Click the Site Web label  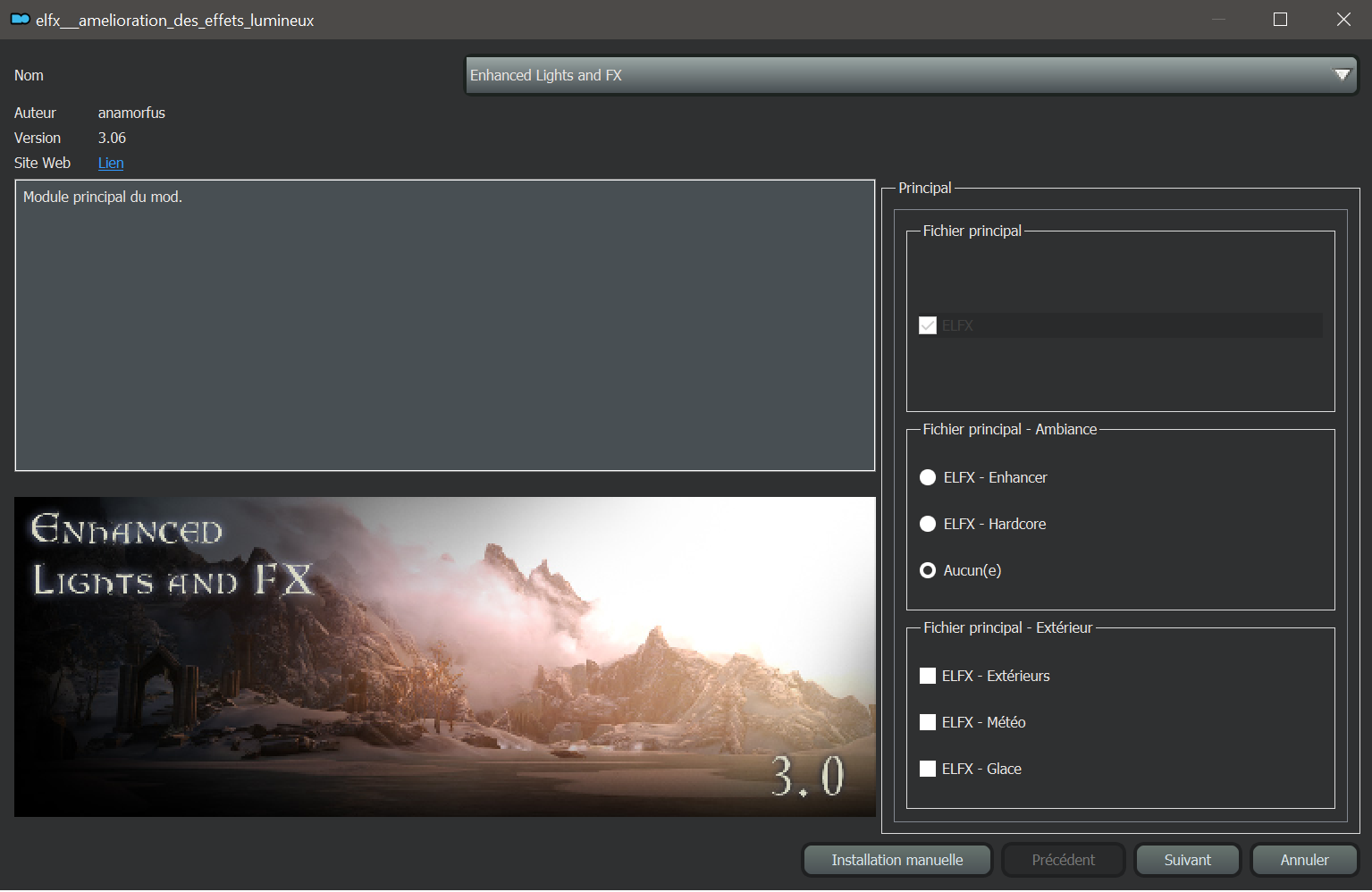pyautogui.click(x=42, y=163)
